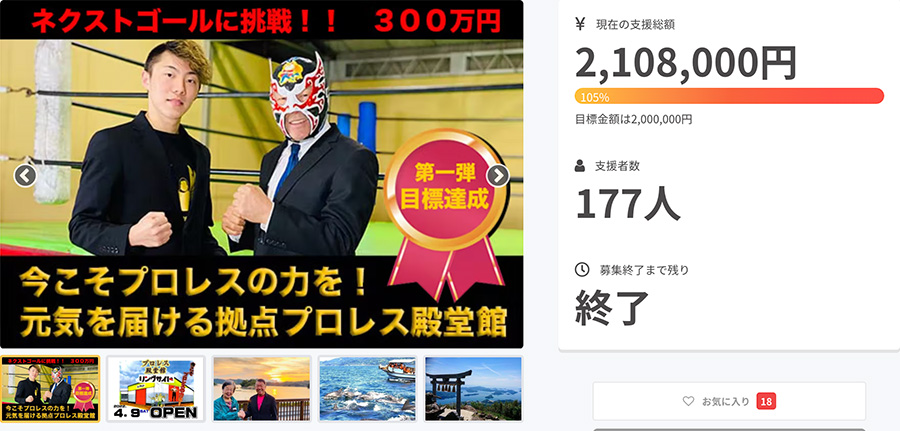Click the yen icon beside 現在の支援総額
The image size is (900, 431).
pyautogui.click(x=580, y=24)
